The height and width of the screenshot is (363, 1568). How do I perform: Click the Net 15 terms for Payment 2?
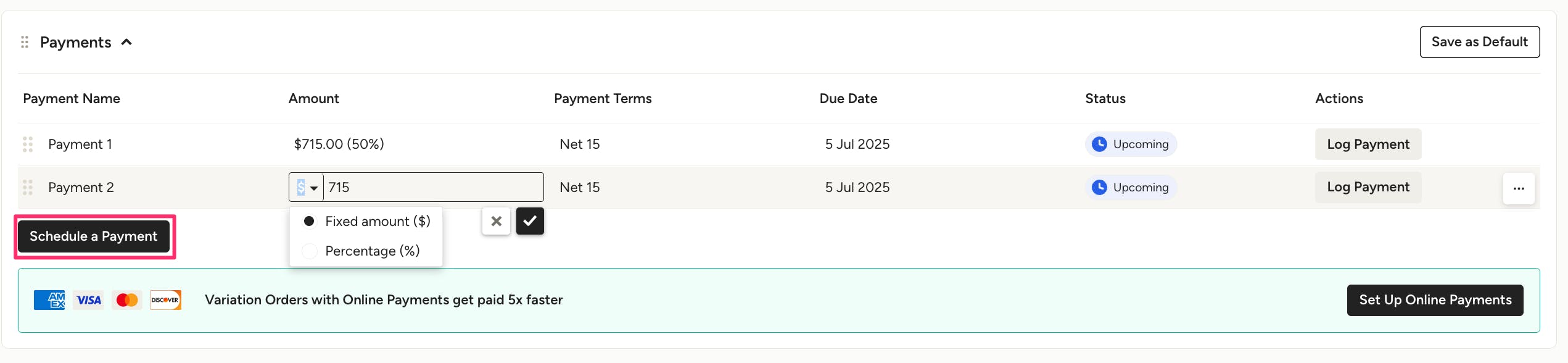(x=579, y=188)
